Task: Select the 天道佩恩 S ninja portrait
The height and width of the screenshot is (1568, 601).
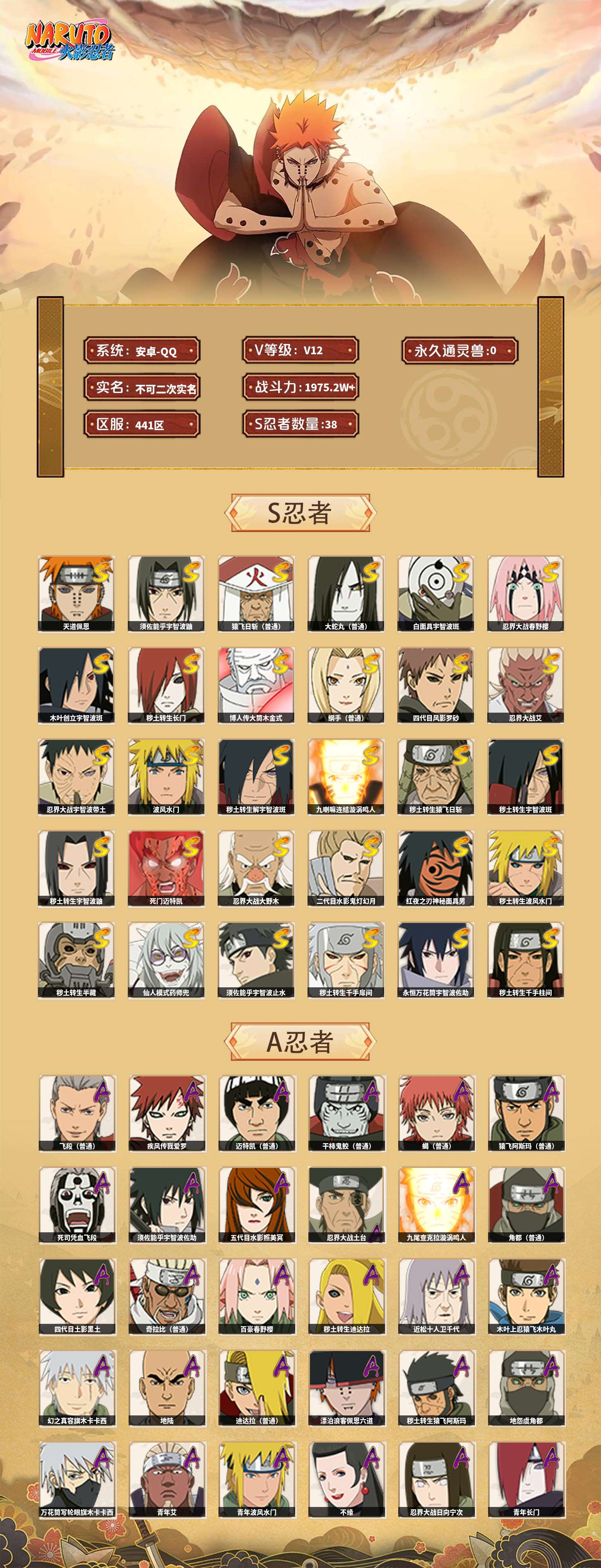Action: (x=76, y=593)
